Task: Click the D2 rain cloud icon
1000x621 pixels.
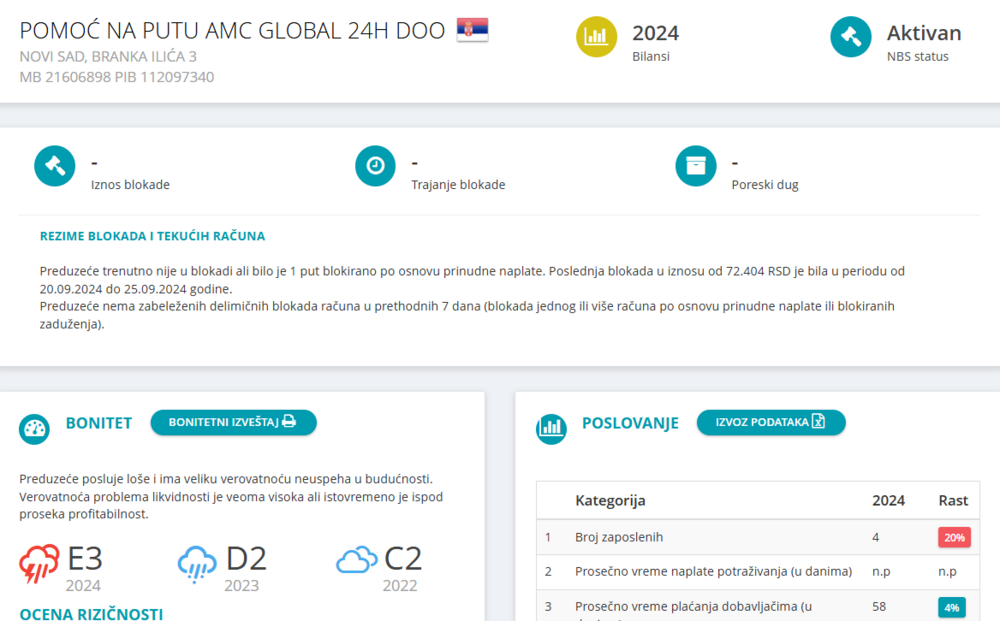Action: click(x=197, y=564)
